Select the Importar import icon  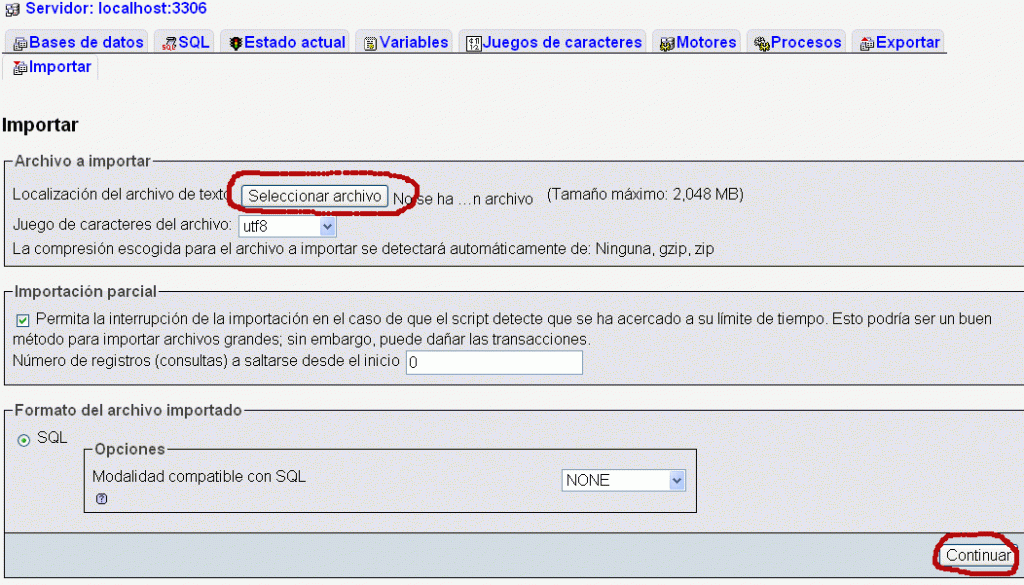pyautogui.click(x=19, y=67)
